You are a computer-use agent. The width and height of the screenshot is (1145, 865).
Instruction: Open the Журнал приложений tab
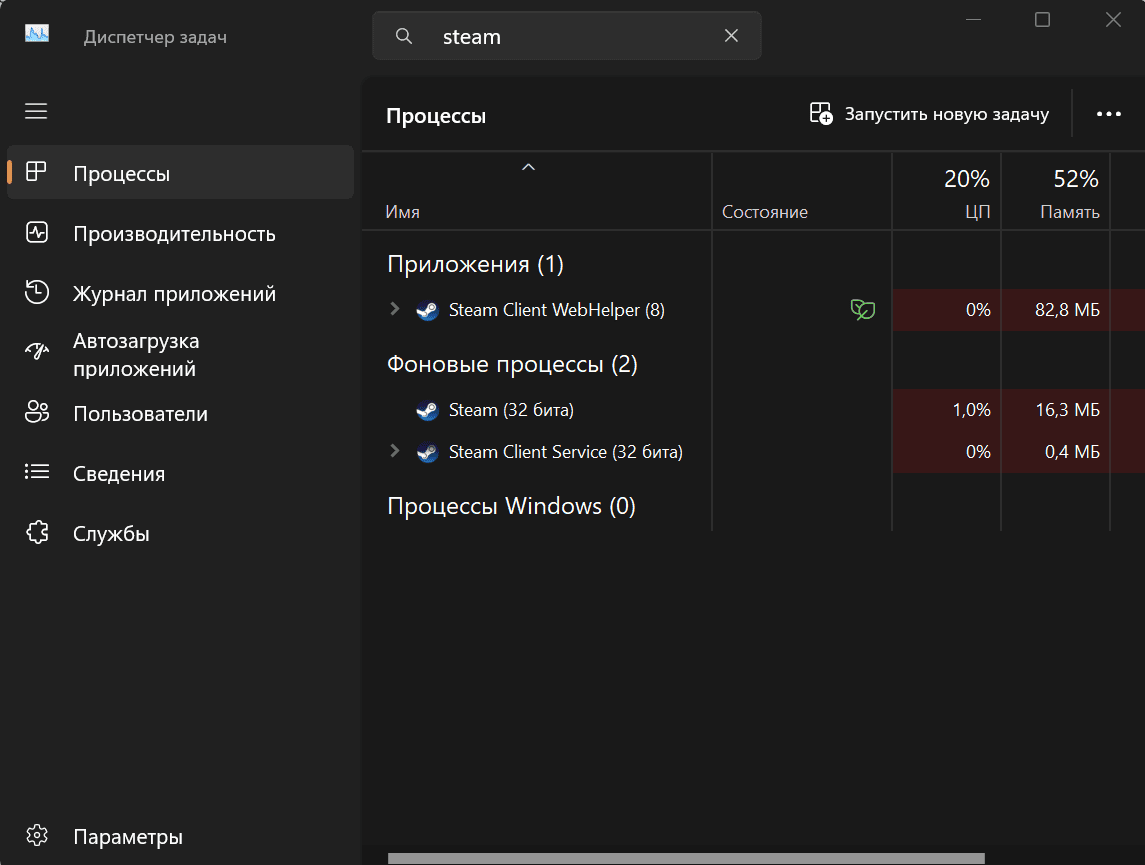pyautogui.click(x=180, y=293)
